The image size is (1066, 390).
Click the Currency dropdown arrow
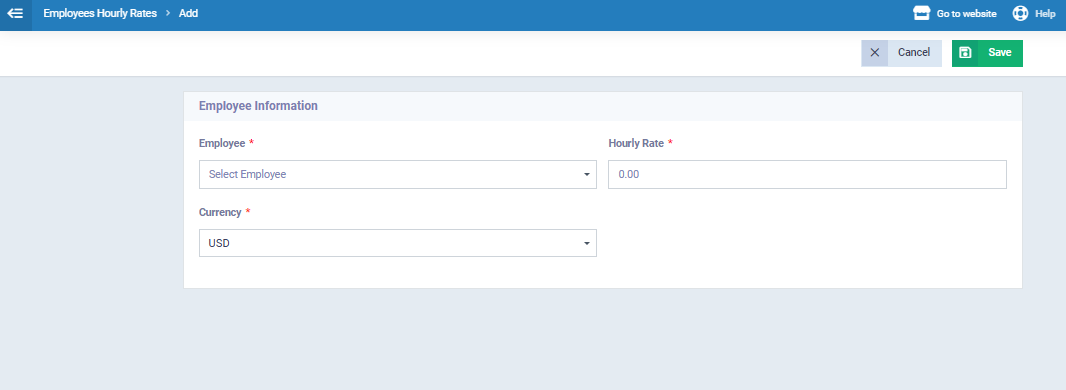[586, 243]
